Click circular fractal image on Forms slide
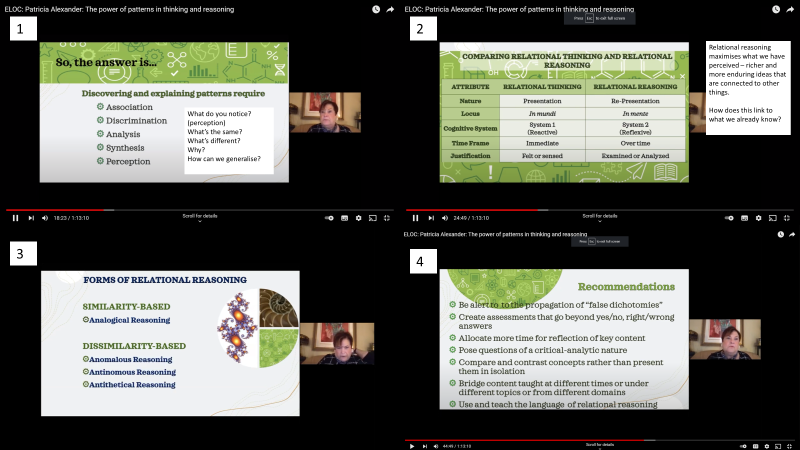This screenshot has height=450, width=800. coord(258,329)
